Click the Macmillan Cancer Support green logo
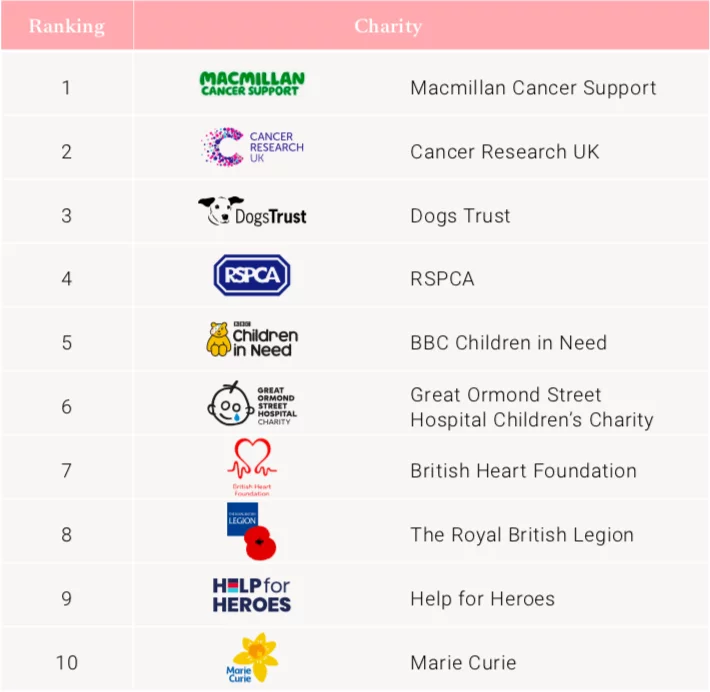This screenshot has width=710, height=692. click(252, 84)
